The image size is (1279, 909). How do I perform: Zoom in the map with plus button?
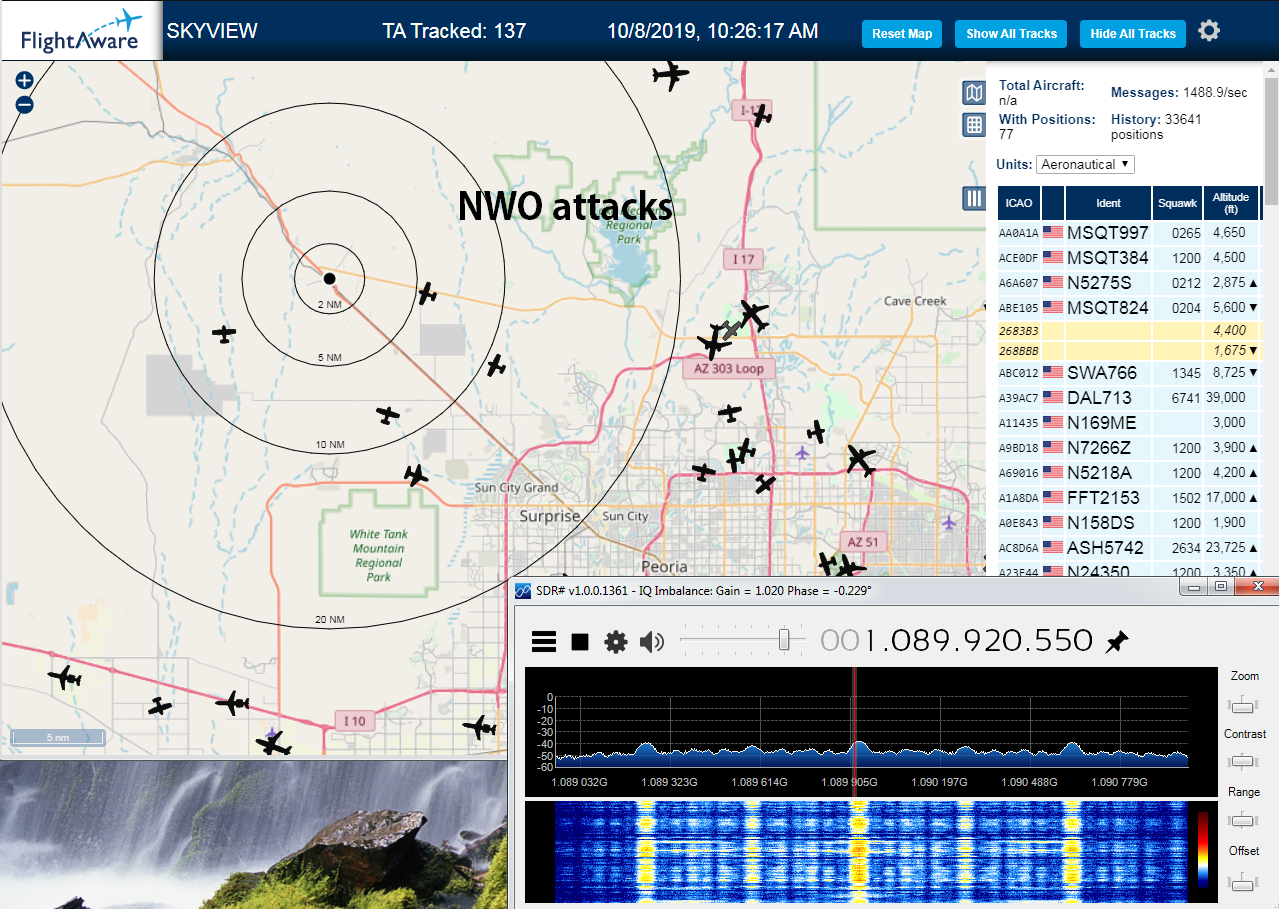pos(25,80)
